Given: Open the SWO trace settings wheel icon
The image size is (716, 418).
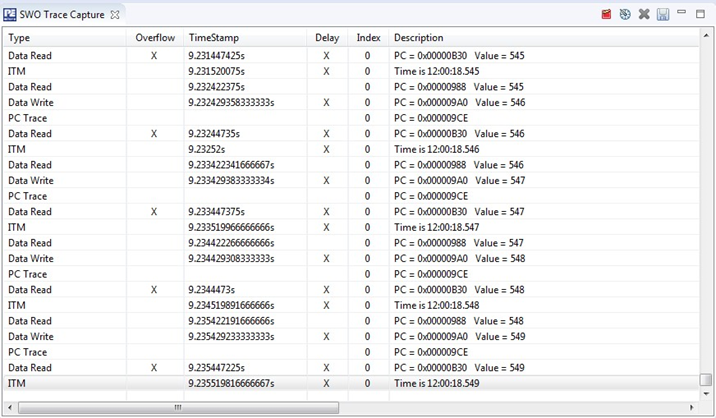Looking at the screenshot, I should [625, 14].
